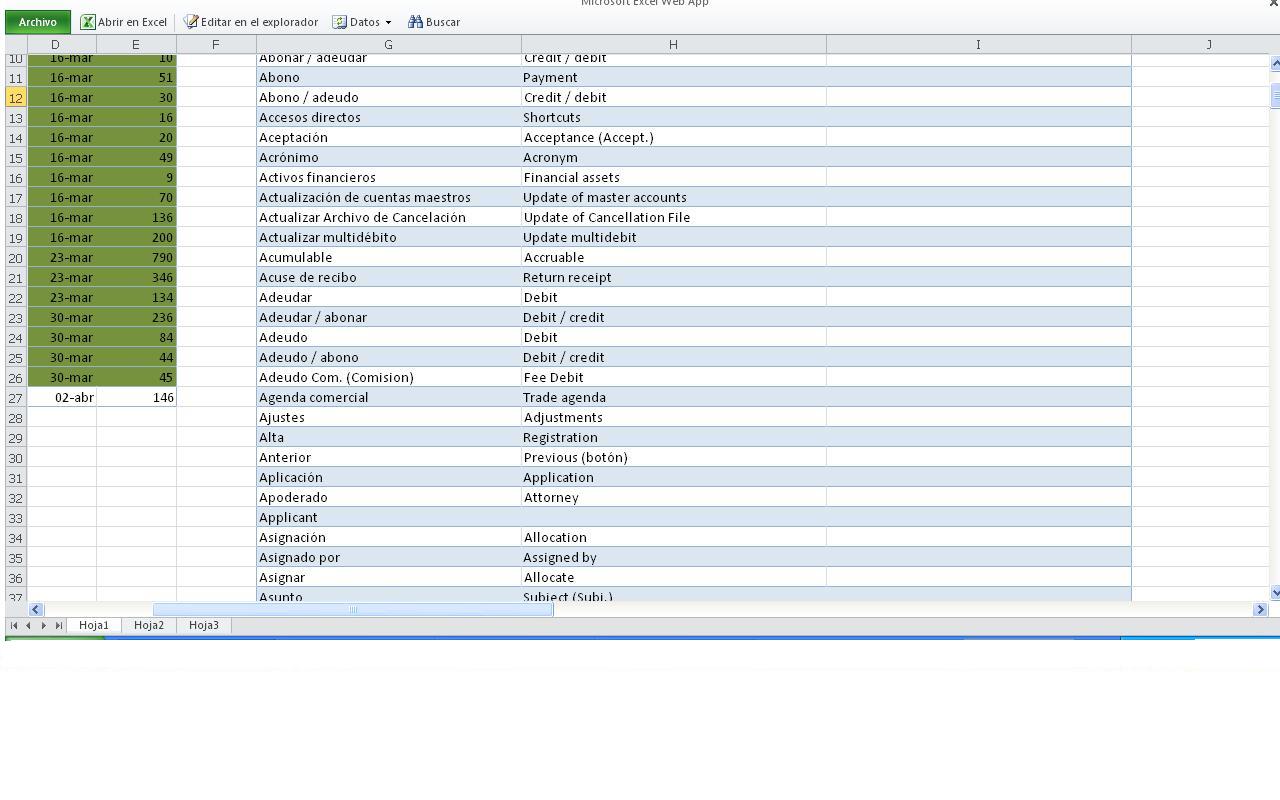This screenshot has height=800, width=1280.
Task: Click cell 'Previous (botón)'
Action: pyautogui.click(x=674, y=457)
